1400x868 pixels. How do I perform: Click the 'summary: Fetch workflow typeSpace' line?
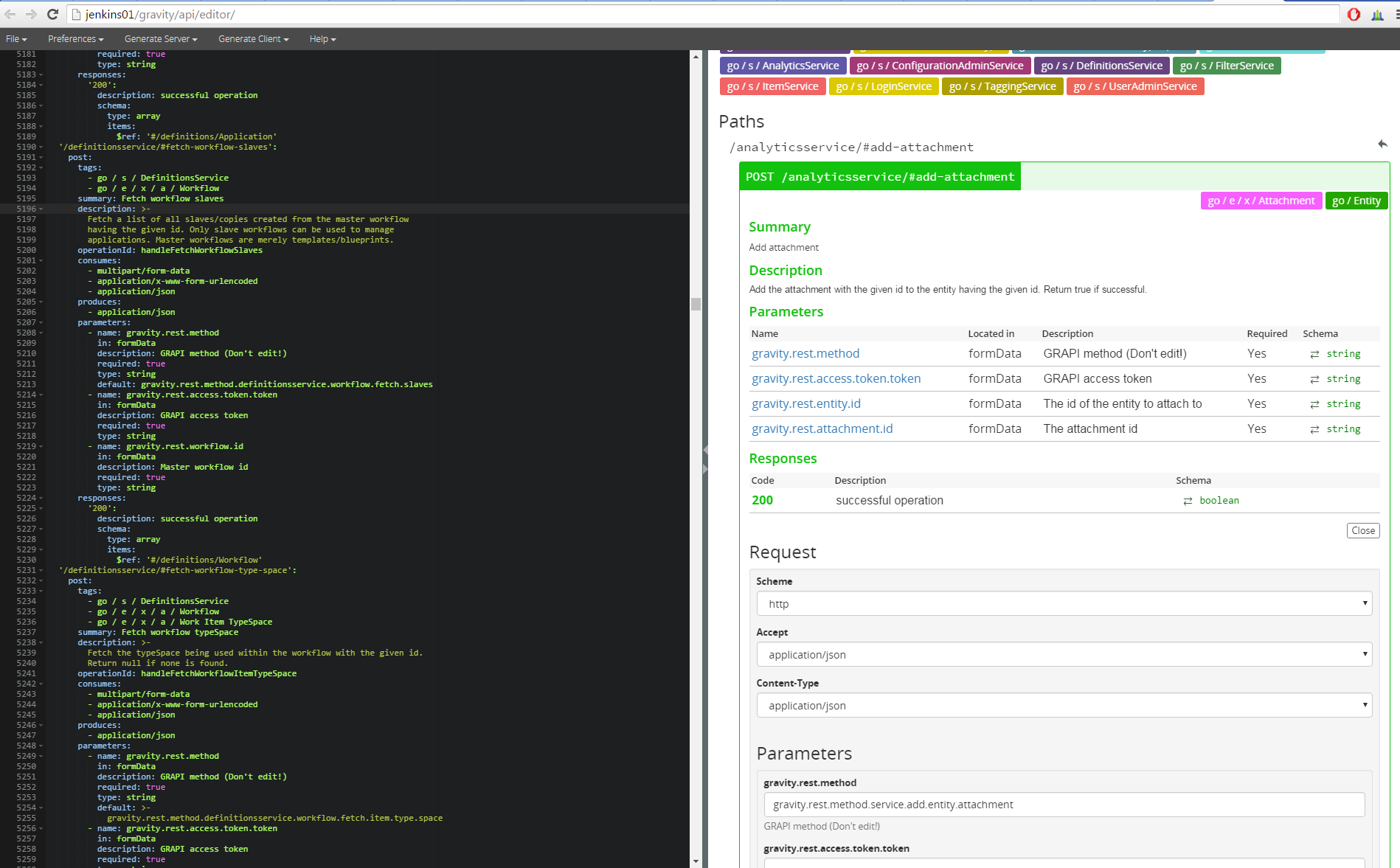(x=158, y=632)
